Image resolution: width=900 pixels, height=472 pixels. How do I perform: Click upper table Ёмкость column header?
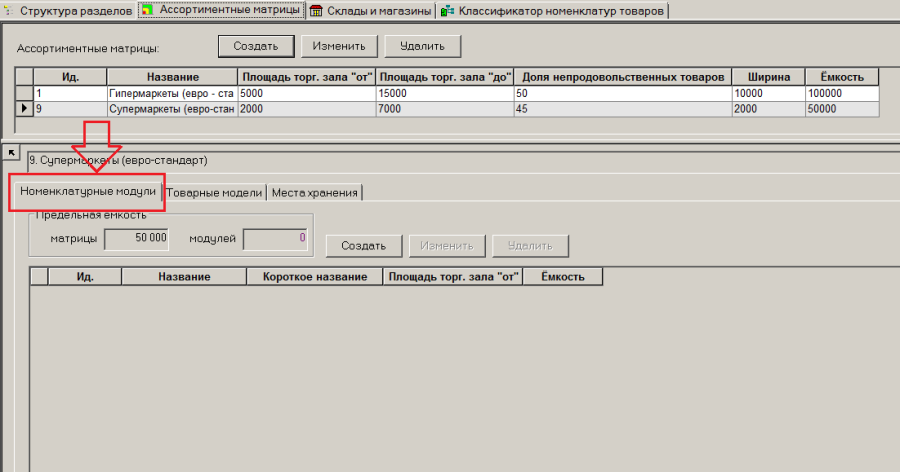[842, 77]
